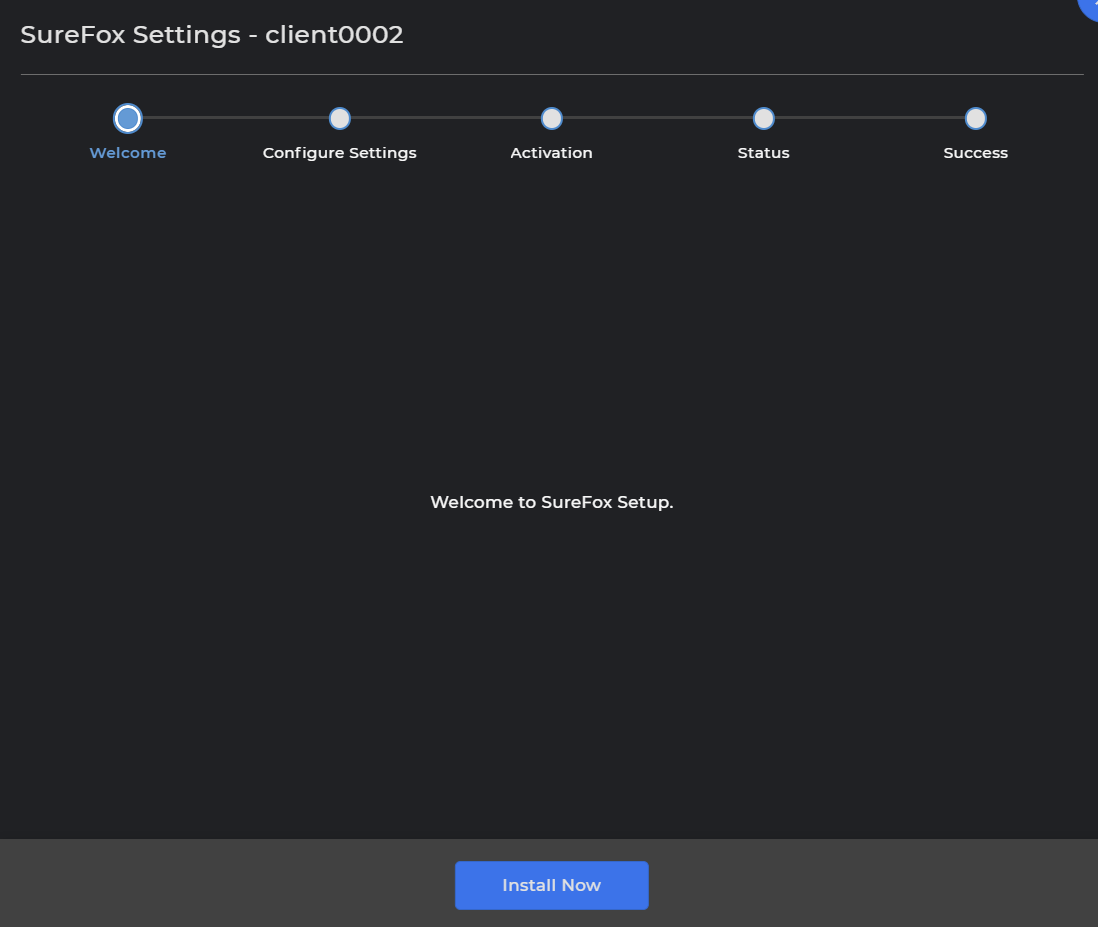Click the Welcome step circle indicator
Screen dimensions: 1098x927
tap(128, 119)
